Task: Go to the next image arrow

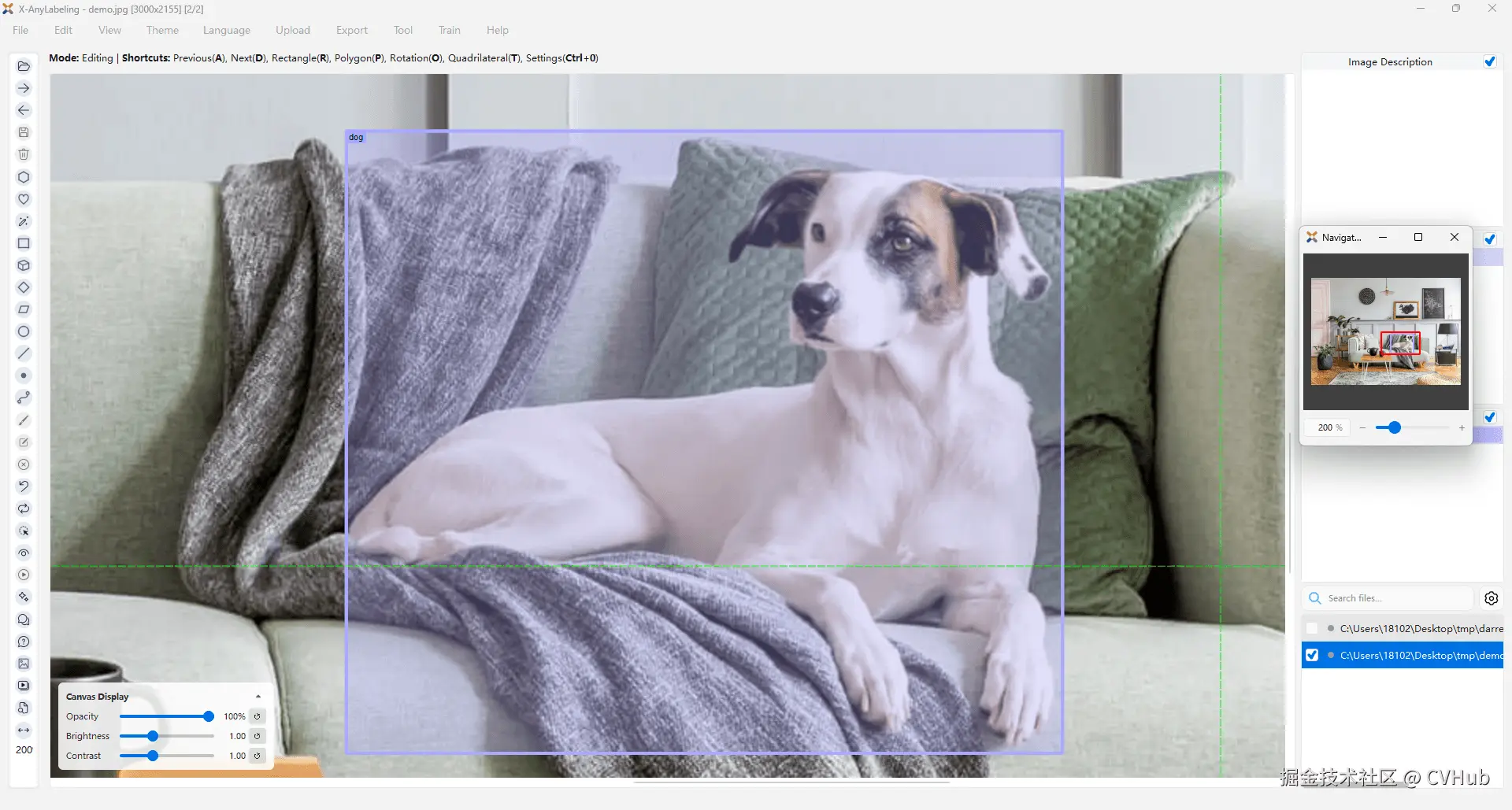Action: (24, 88)
